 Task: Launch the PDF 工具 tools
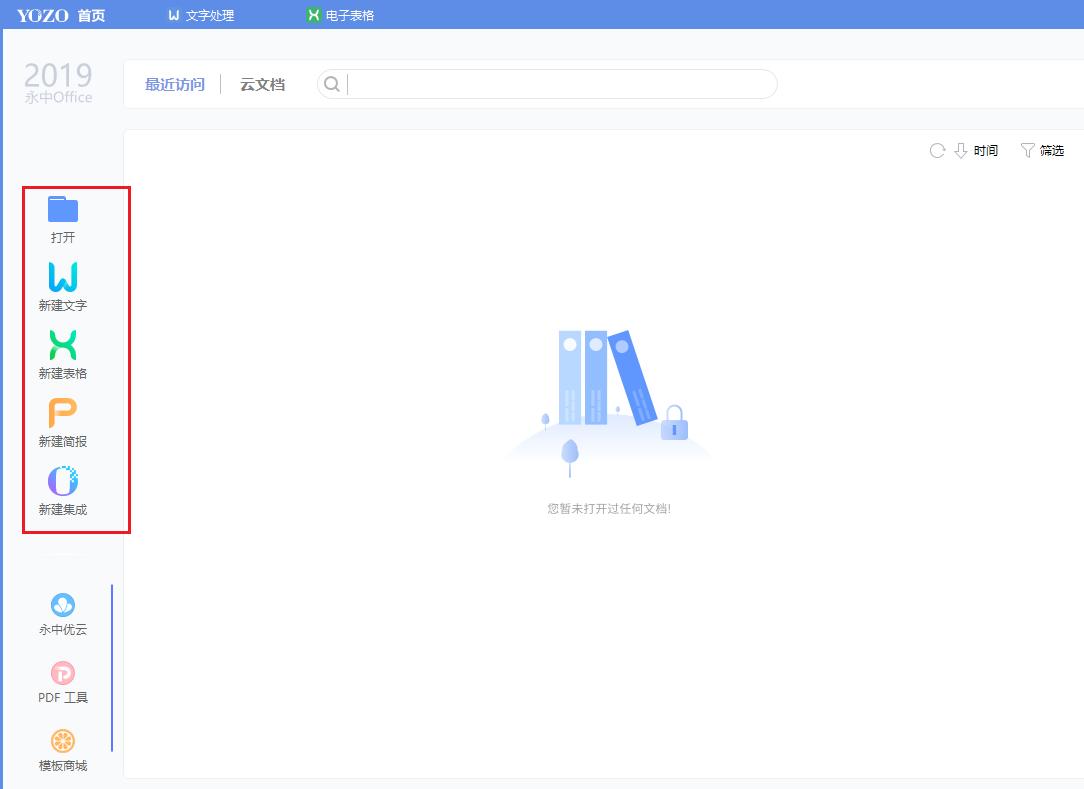[62, 673]
